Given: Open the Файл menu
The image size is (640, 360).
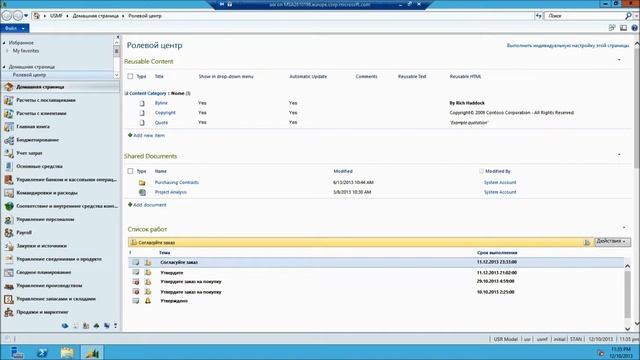Looking at the screenshot, I should (x=15, y=28).
